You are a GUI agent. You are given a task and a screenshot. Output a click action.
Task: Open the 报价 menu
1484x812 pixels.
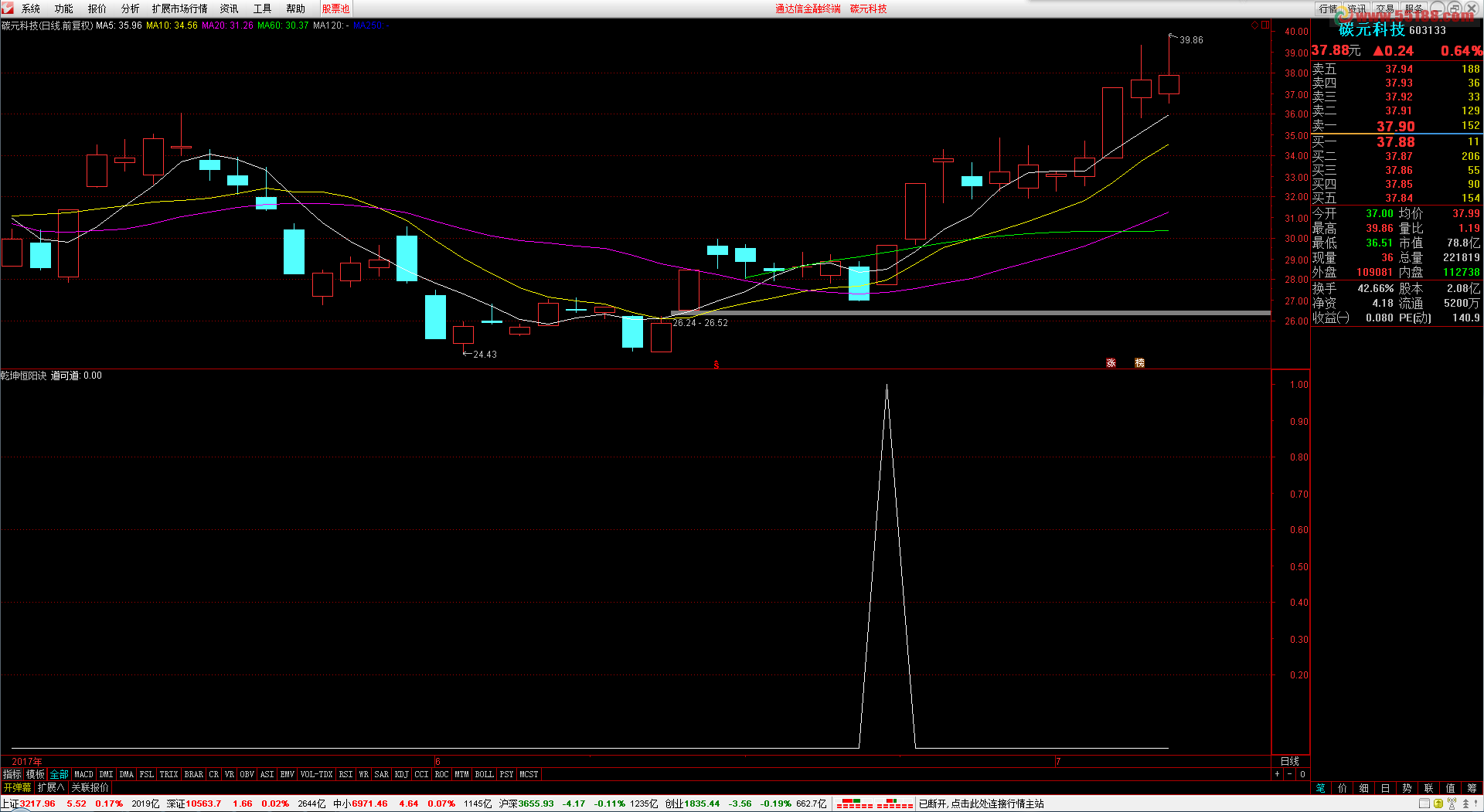(97, 8)
